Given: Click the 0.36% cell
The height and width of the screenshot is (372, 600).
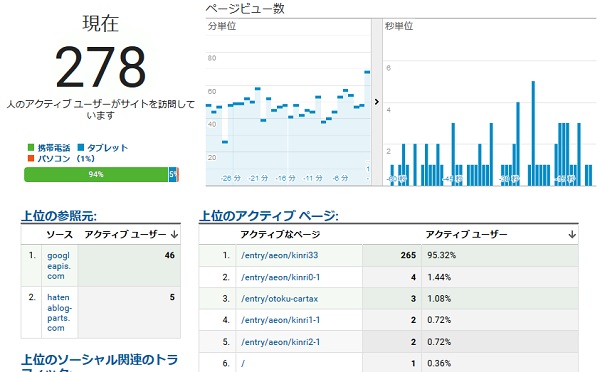Looking at the screenshot, I should click(439, 363).
